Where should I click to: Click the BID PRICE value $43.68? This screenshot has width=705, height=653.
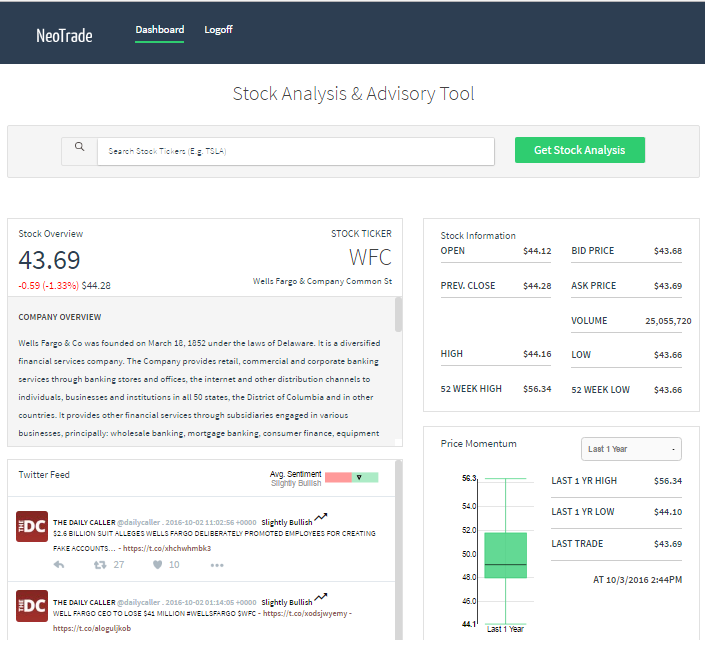click(668, 251)
